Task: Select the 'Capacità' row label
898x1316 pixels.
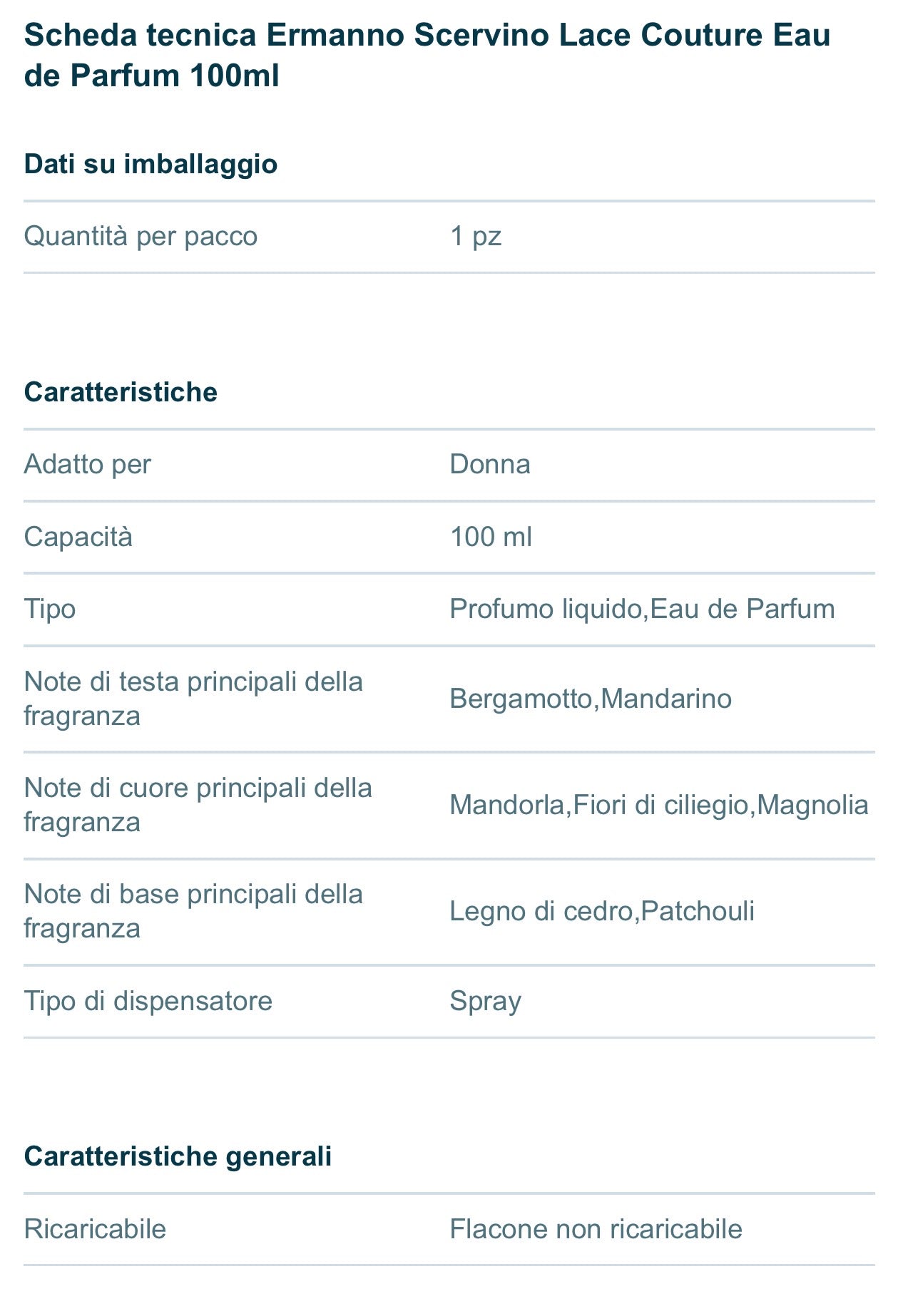Action: click(x=78, y=536)
